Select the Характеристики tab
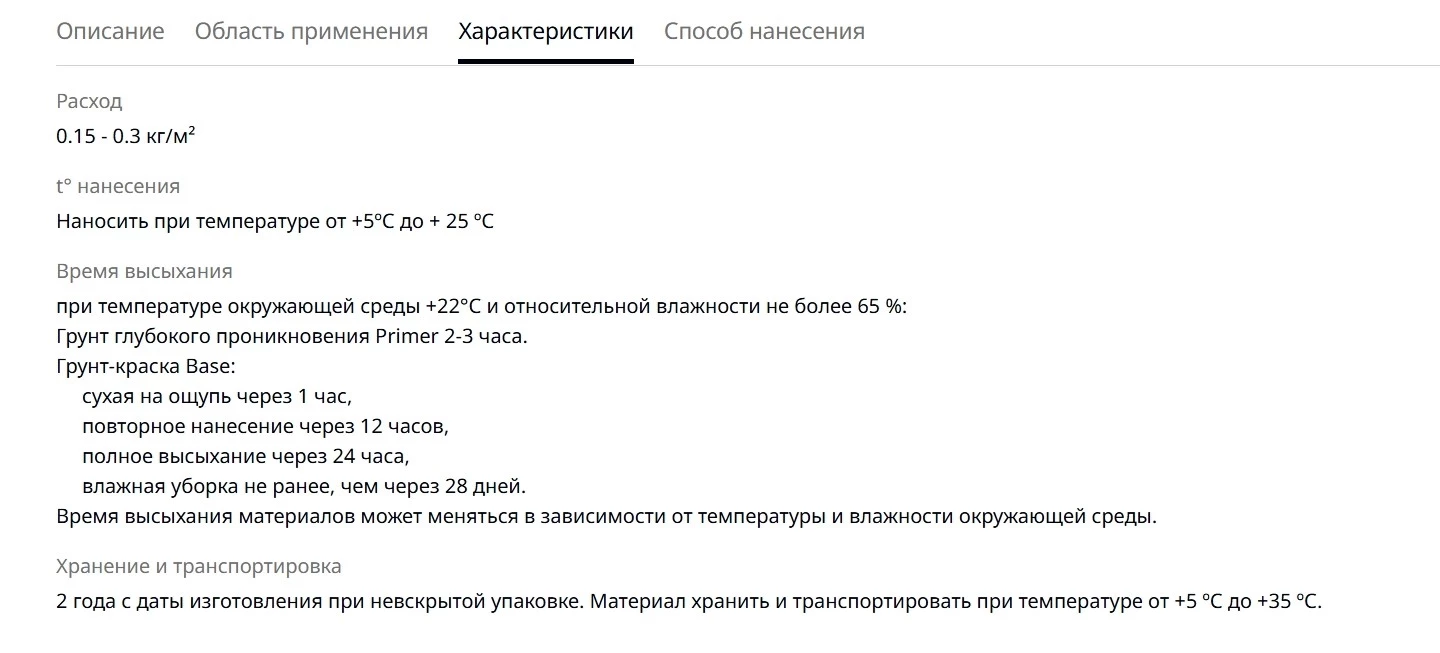This screenshot has width=1440, height=653. [x=546, y=31]
